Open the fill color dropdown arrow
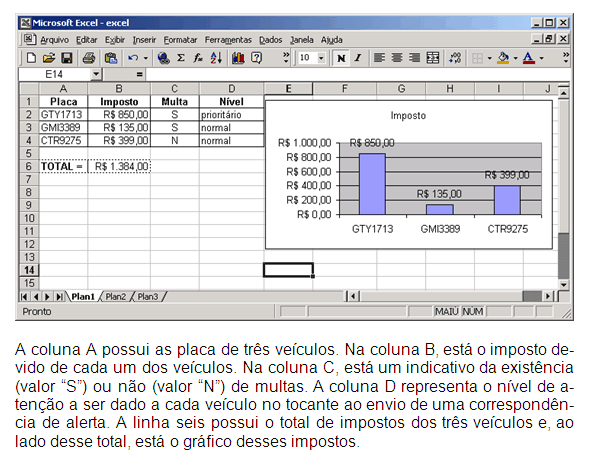 pos(515,58)
